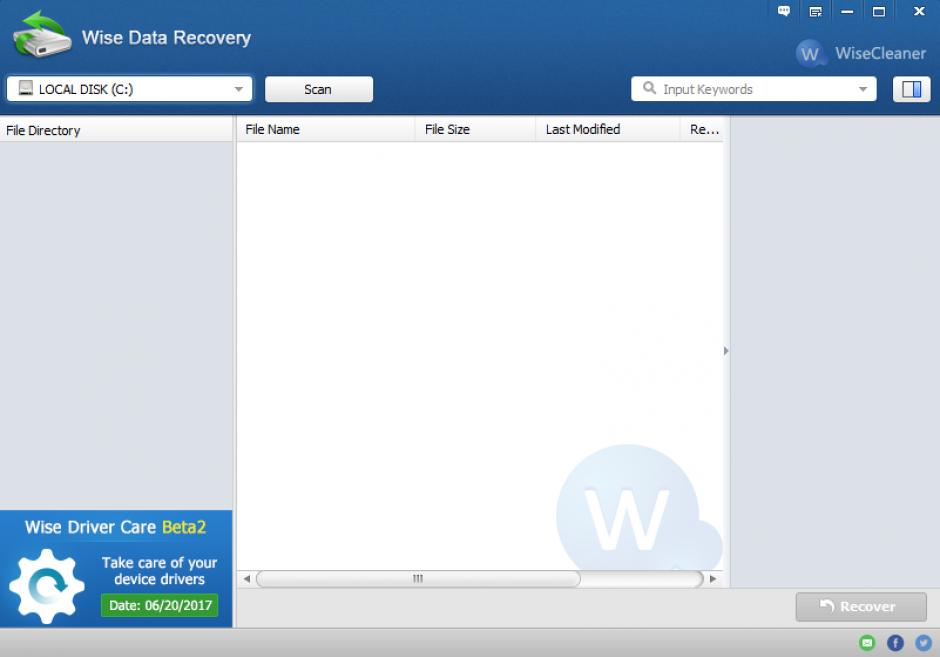Start scan with the Scan button
This screenshot has height=657, width=940.
[x=318, y=89]
